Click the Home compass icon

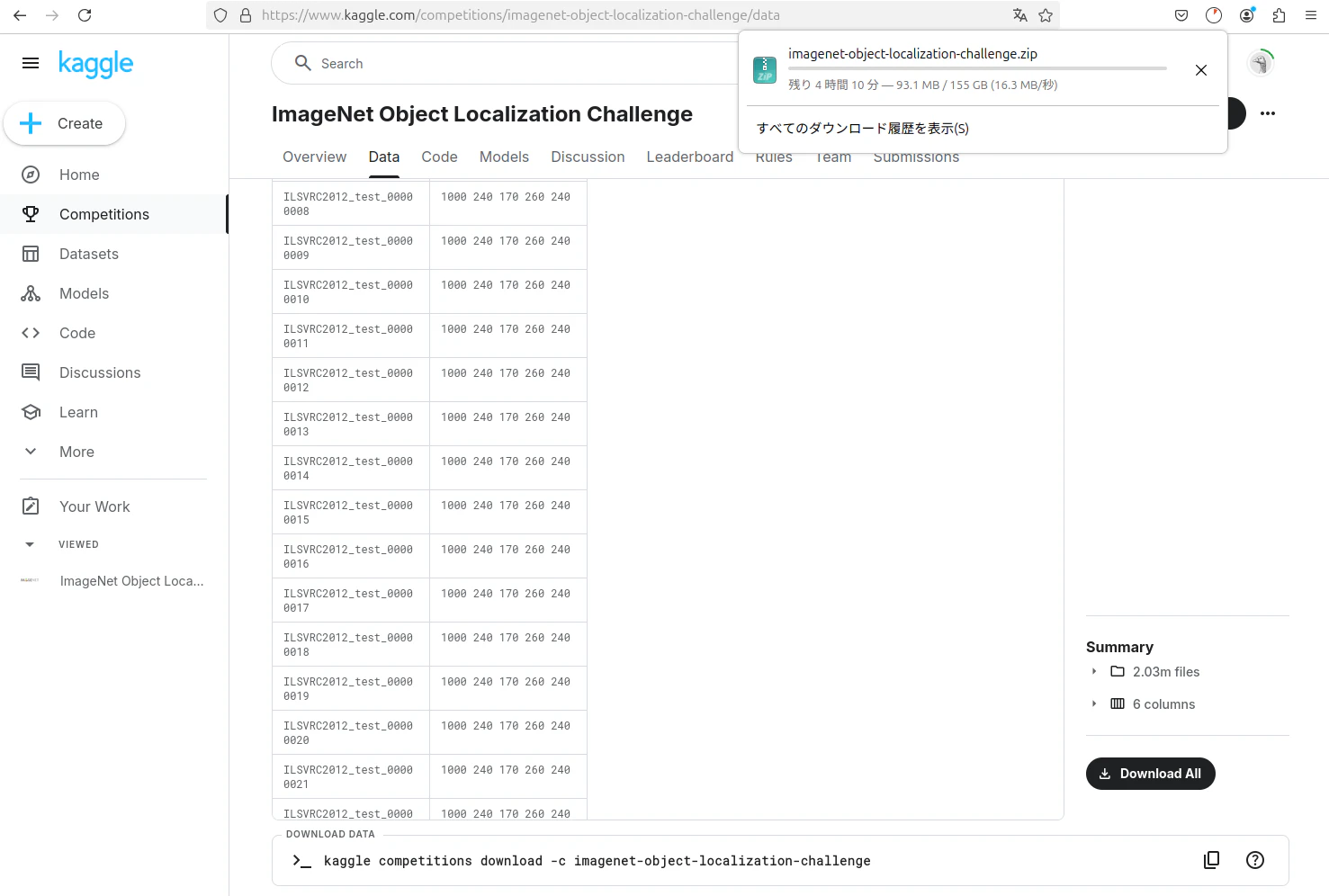coord(31,175)
